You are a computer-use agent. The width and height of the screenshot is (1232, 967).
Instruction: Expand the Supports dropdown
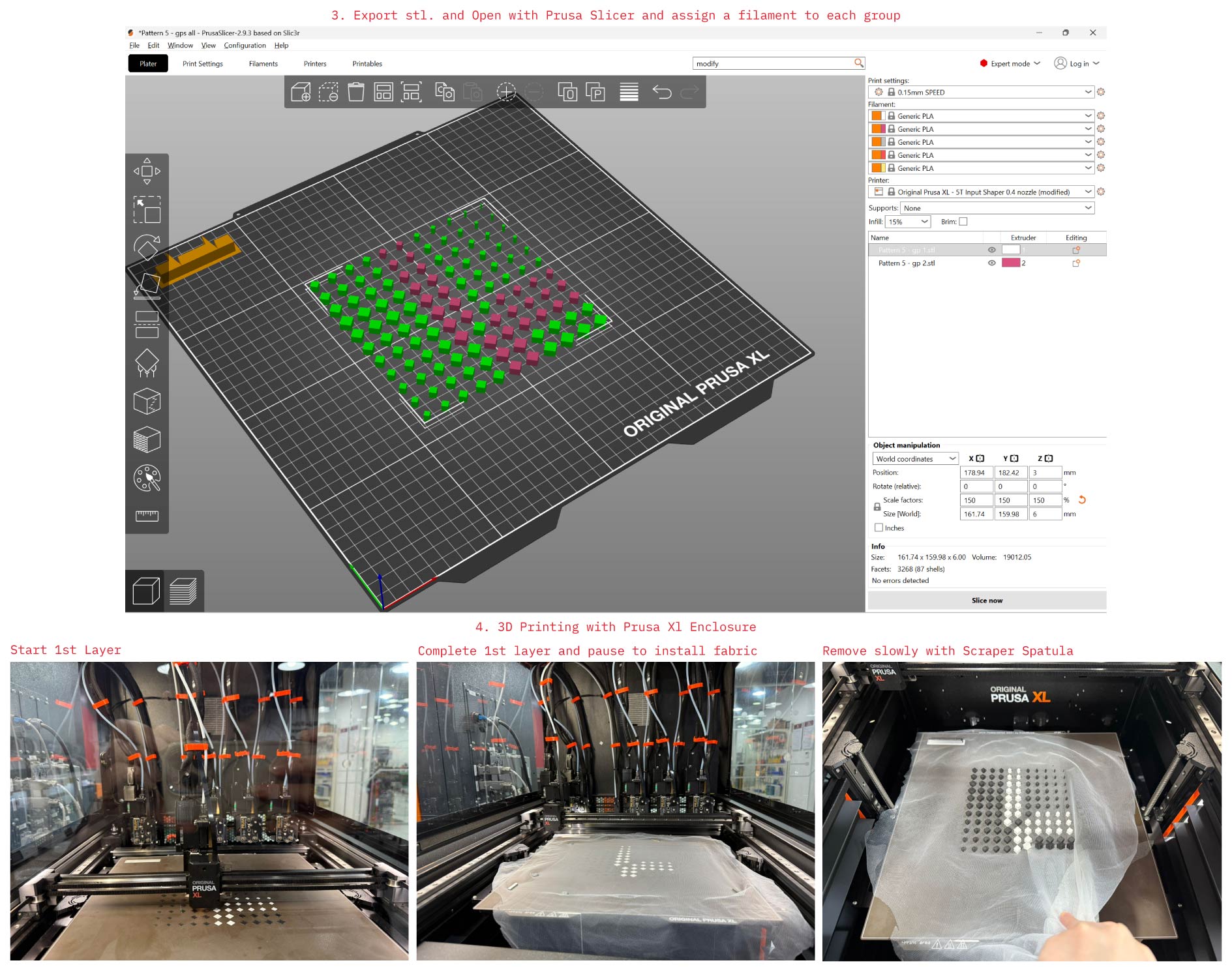[997, 208]
